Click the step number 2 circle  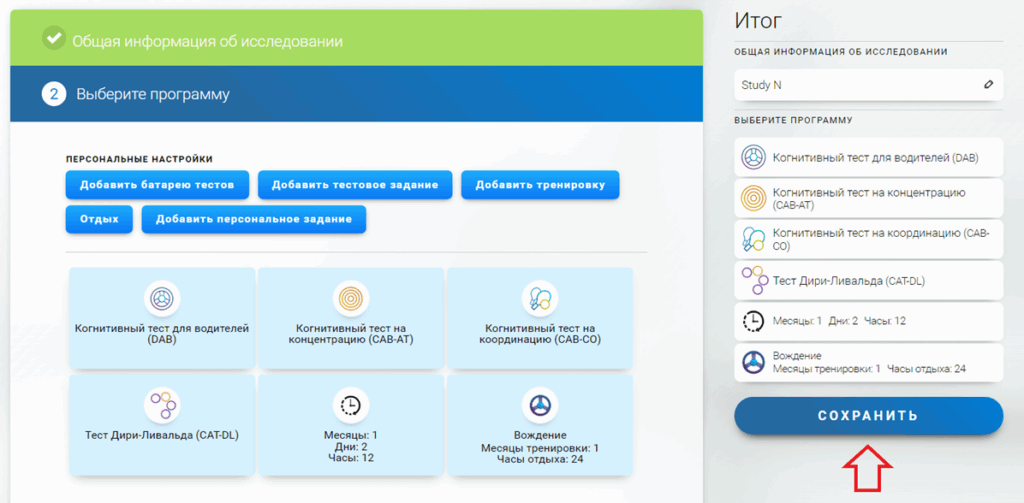pyautogui.click(x=53, y=94)
